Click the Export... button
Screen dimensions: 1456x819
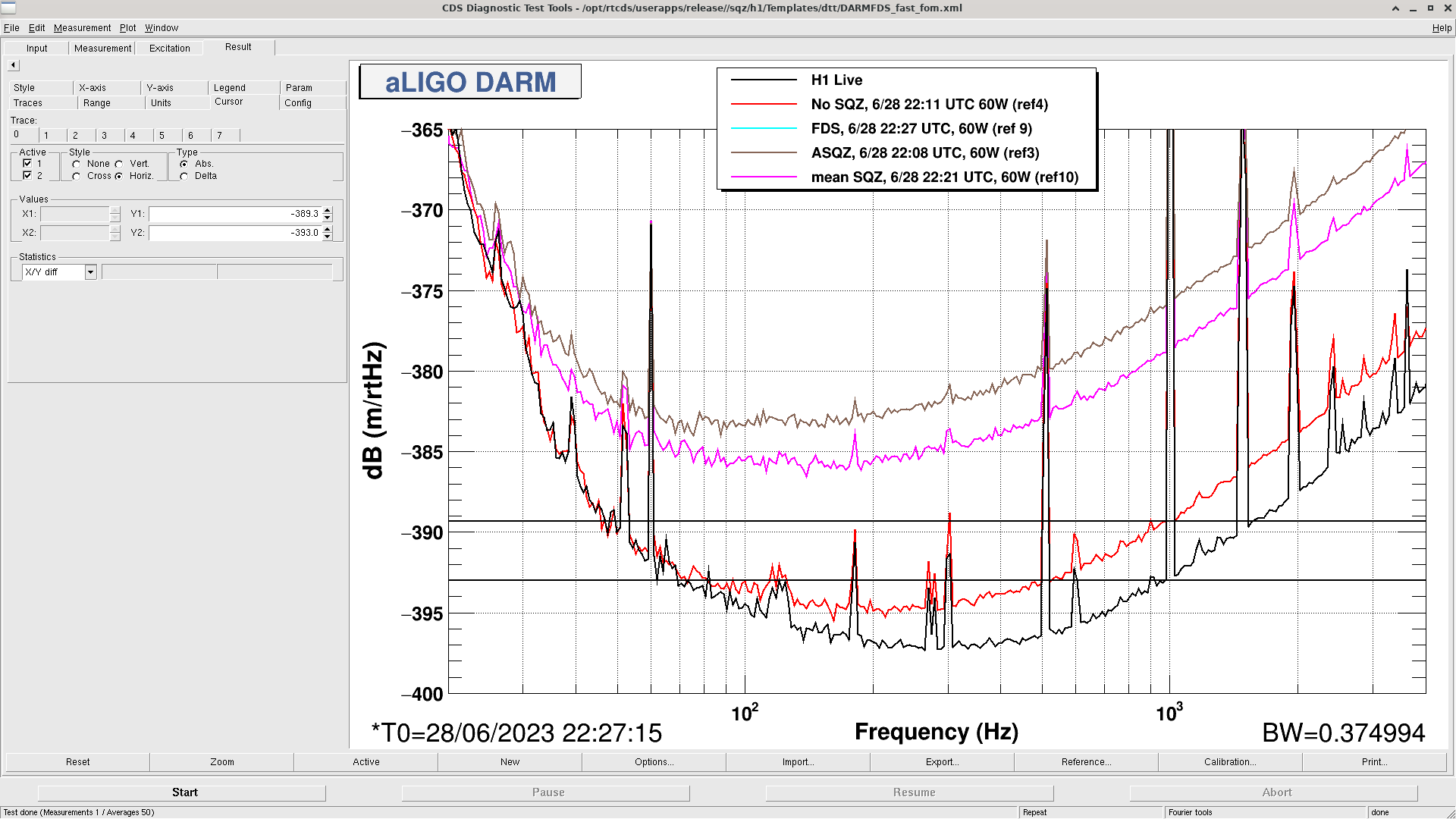pyautogui.click(x=941, y=762)
